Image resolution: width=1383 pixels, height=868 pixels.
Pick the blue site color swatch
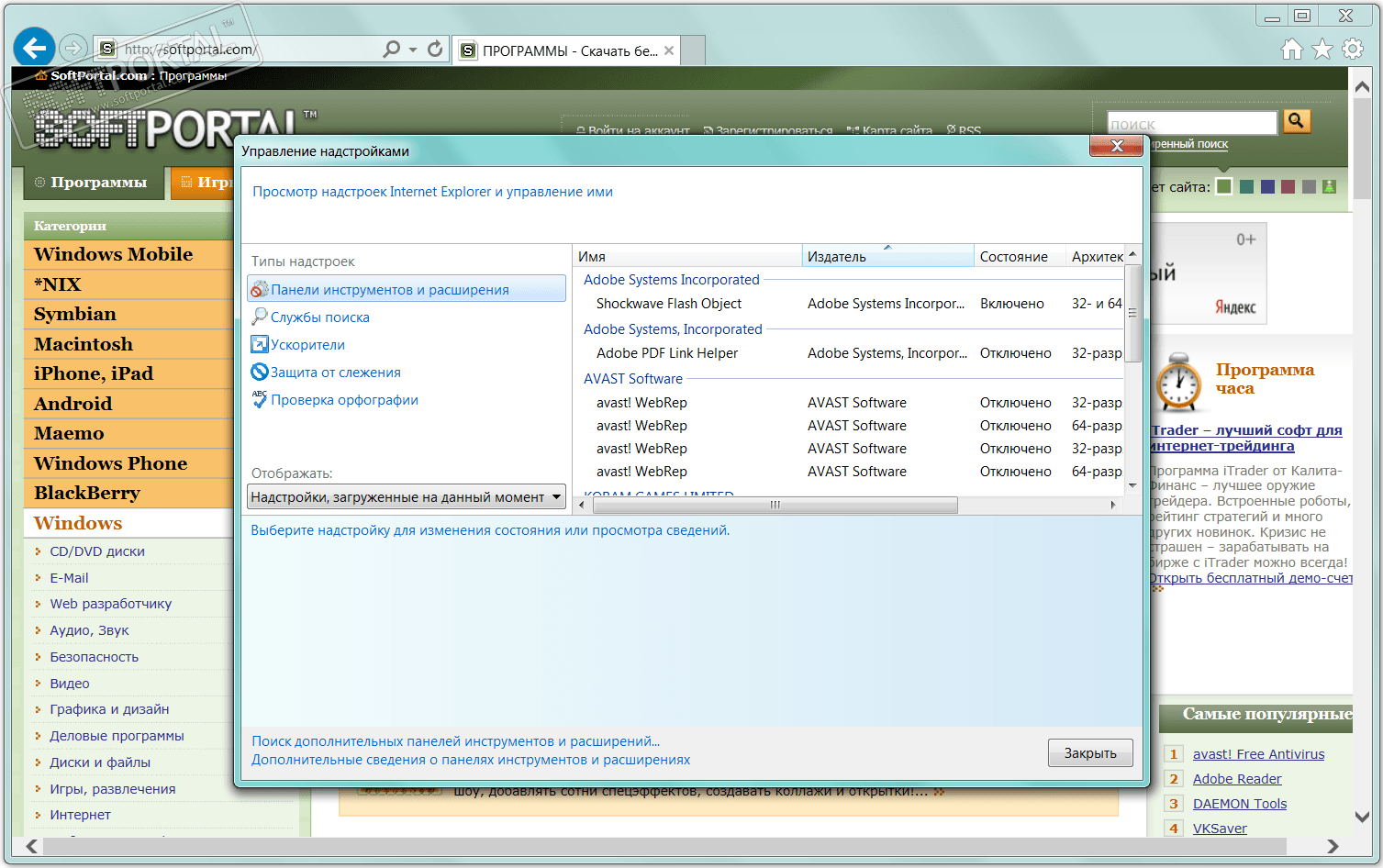[1267, 187]
